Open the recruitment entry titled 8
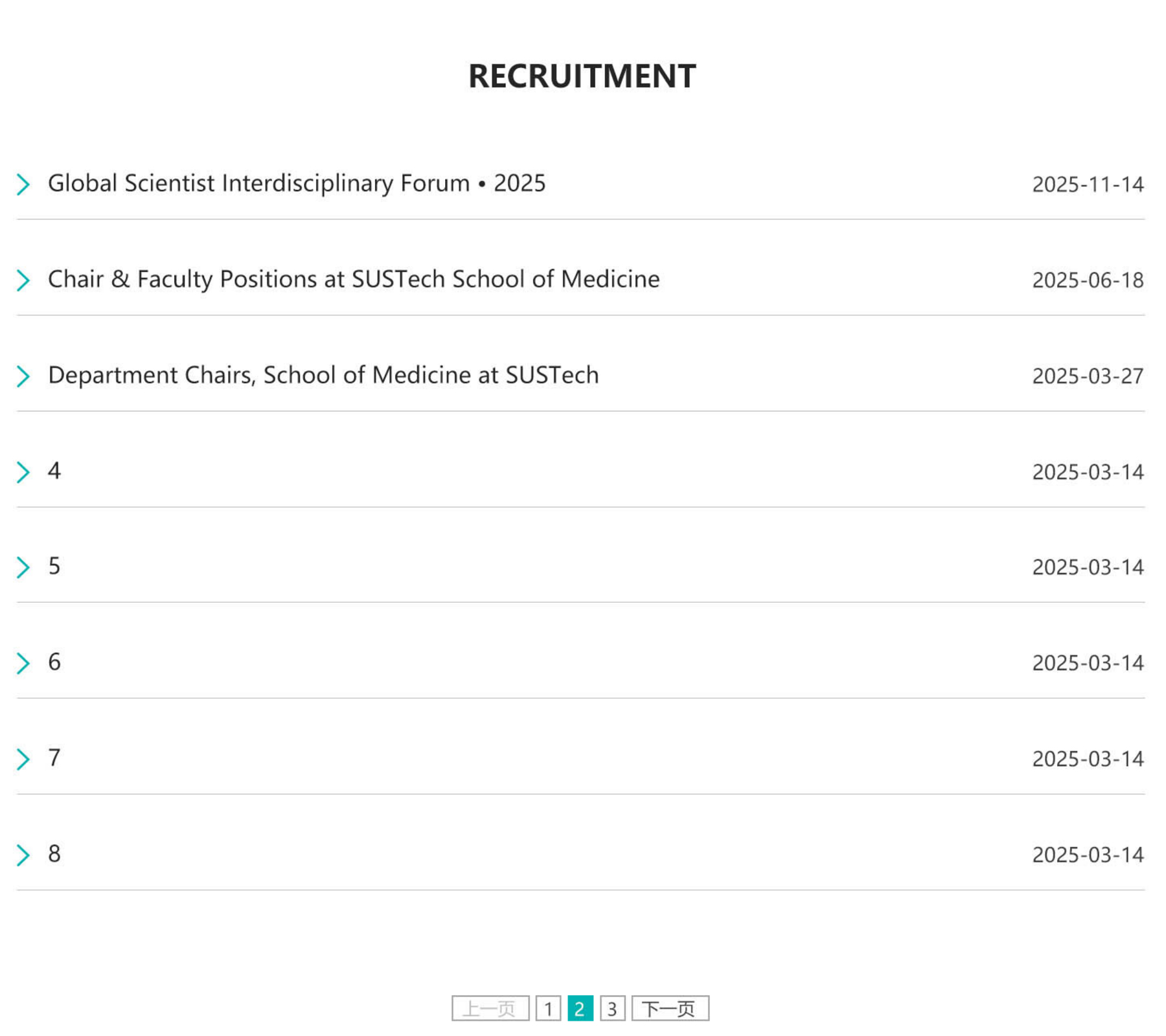This screenshot has height=1036, width=1166. point(54,853)
